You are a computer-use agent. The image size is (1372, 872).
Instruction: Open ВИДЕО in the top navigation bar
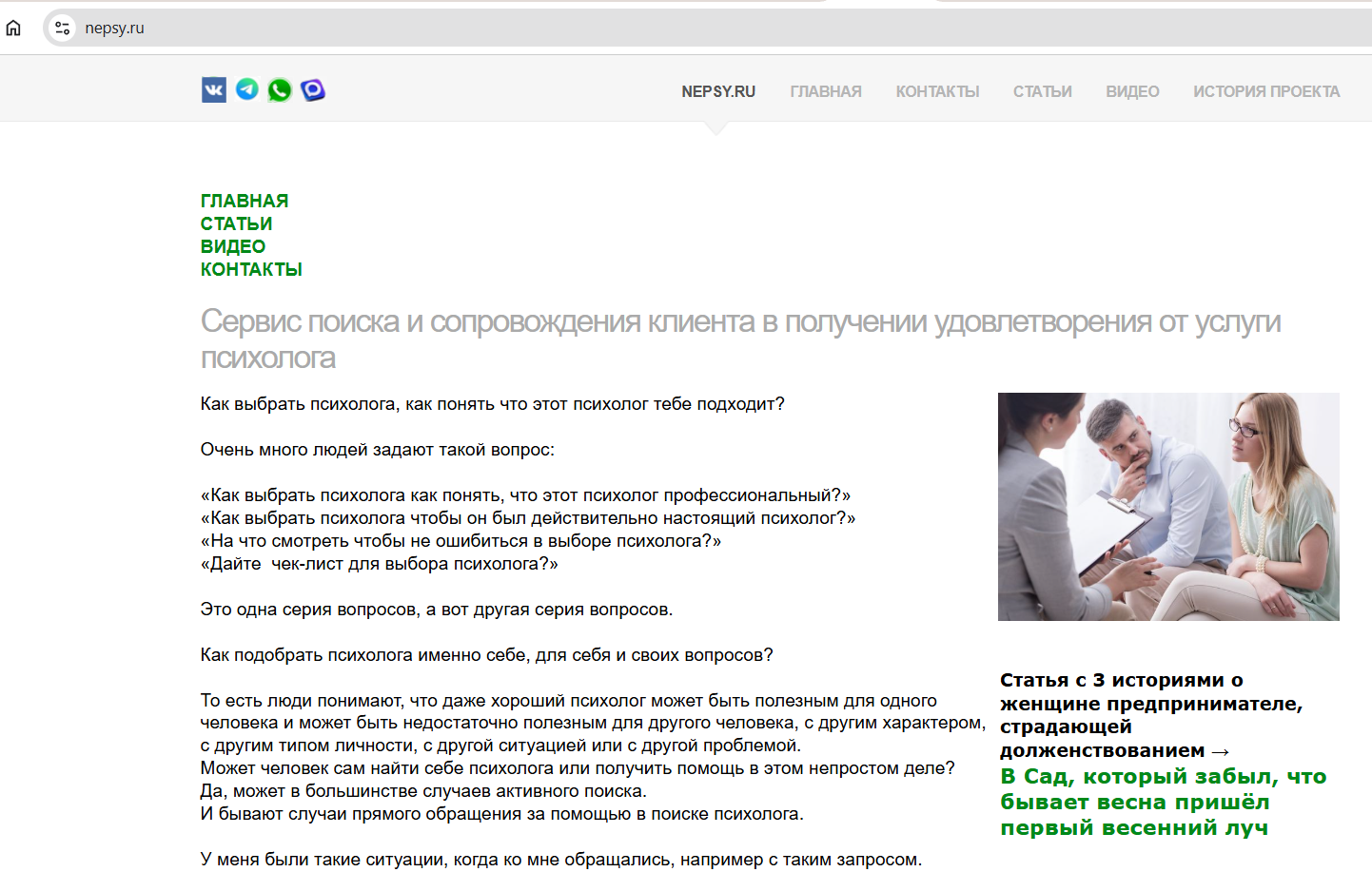pos(1132,91)
